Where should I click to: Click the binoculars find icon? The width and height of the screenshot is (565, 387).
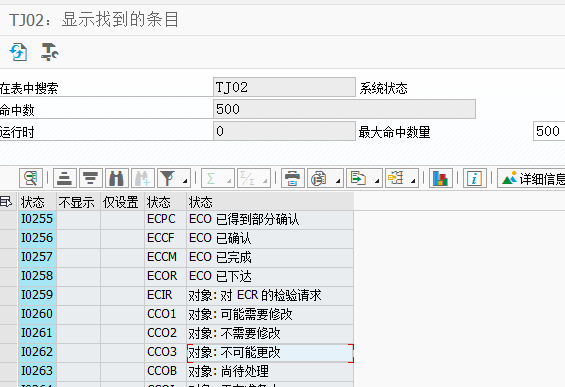point(117,178)
